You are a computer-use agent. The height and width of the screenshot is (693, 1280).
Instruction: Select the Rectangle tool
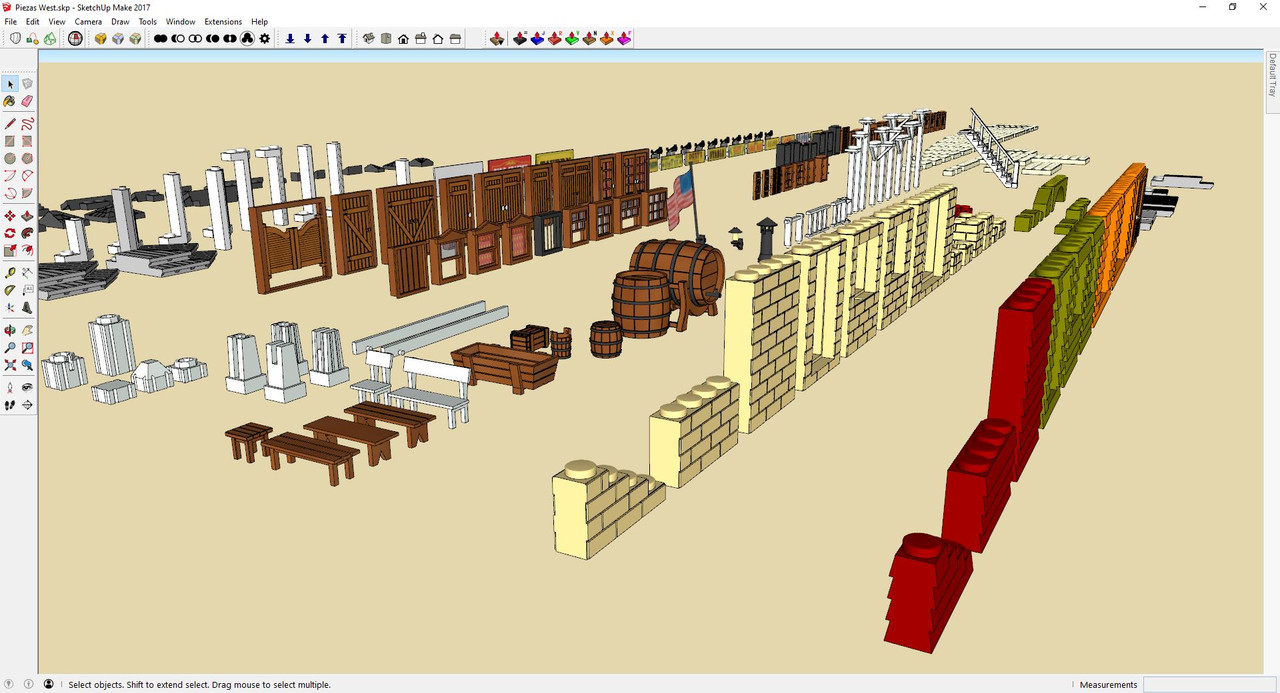pyautogui.click(x=10, y=141)
